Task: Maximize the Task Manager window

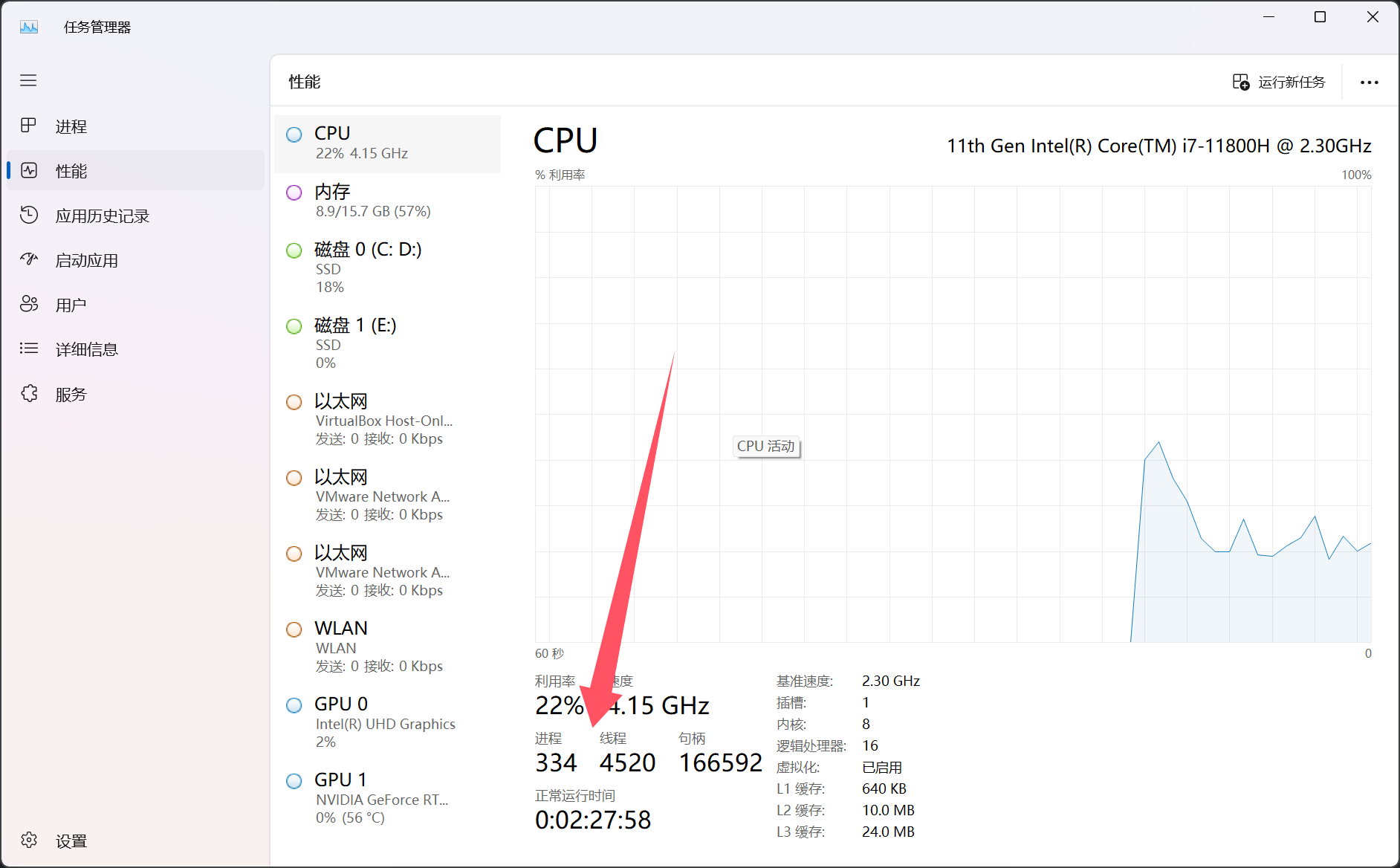Action: tap(1320, 17)
